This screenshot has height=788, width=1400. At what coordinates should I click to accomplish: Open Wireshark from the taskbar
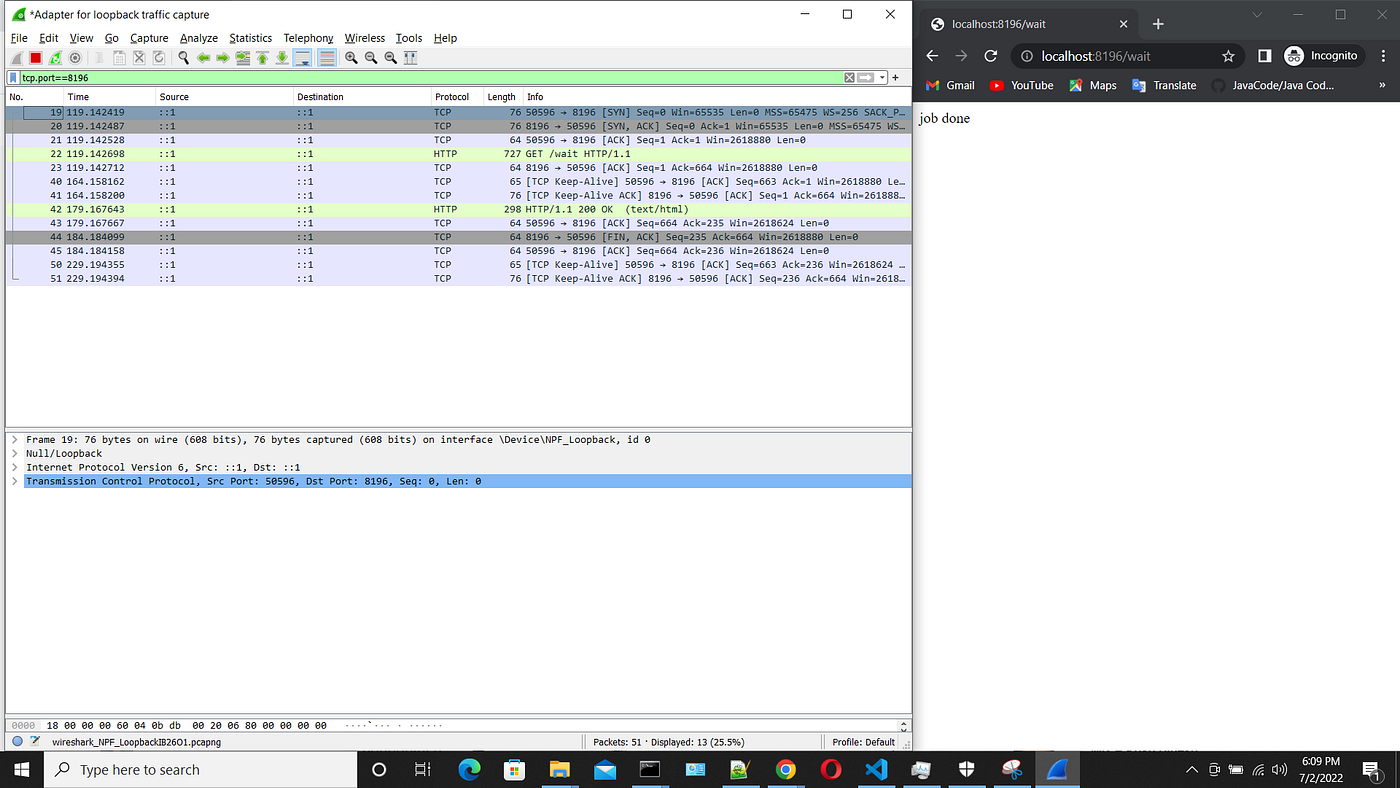click(1056, 769)
